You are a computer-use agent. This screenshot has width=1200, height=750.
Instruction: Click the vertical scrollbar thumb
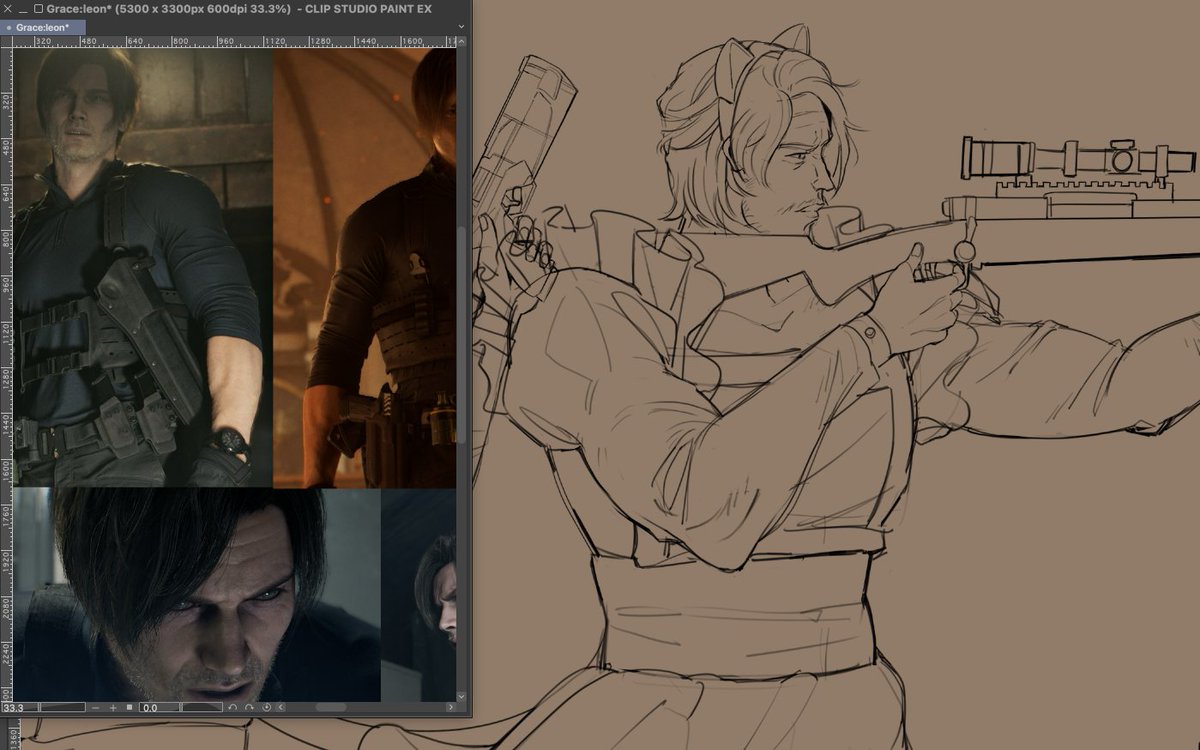461,333
